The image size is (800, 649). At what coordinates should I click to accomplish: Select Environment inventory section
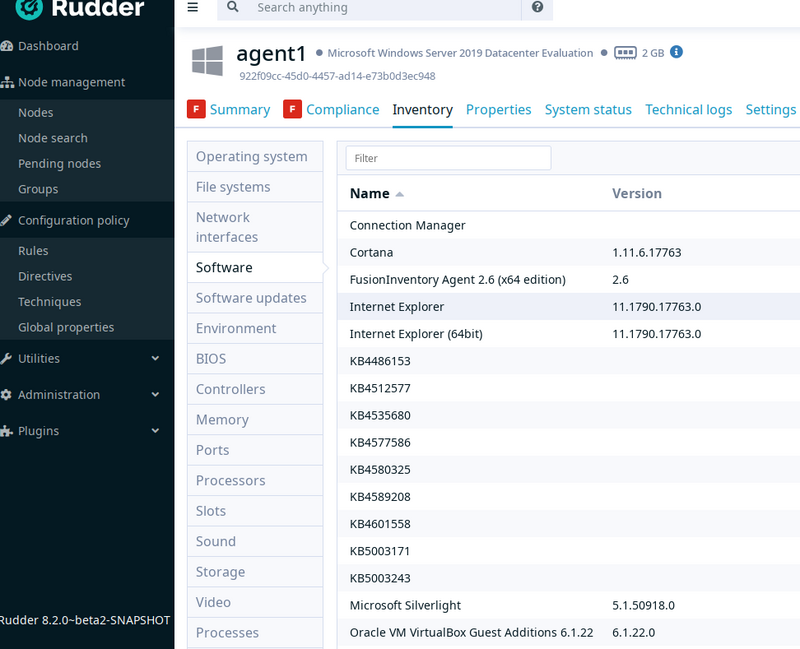point(255,329)
